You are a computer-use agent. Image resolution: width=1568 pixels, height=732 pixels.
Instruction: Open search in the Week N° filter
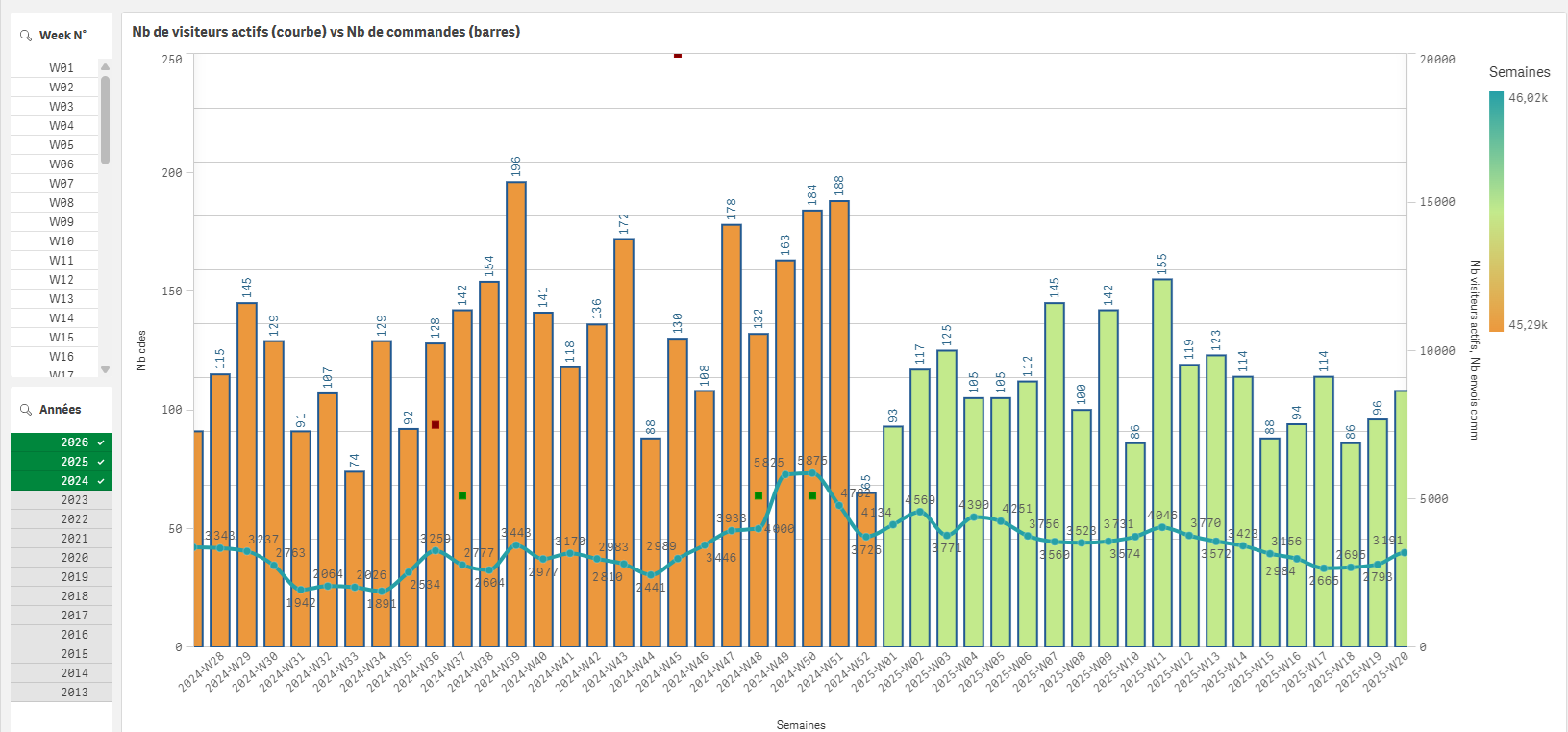[26, 36]
